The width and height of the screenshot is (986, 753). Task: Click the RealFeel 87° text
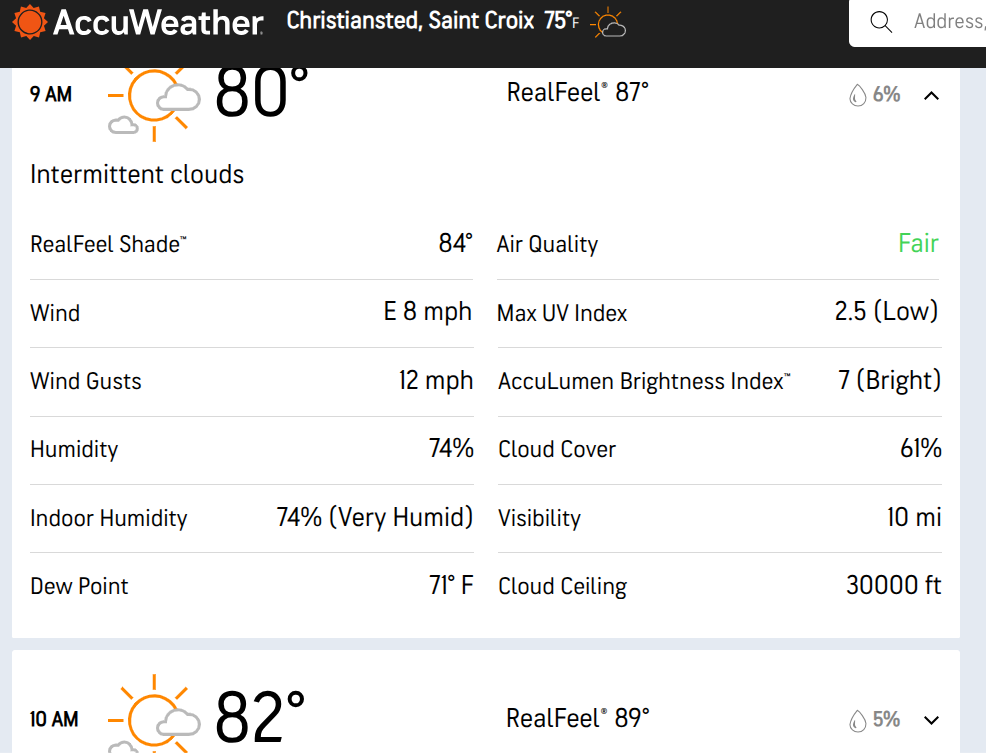point(578,93)
